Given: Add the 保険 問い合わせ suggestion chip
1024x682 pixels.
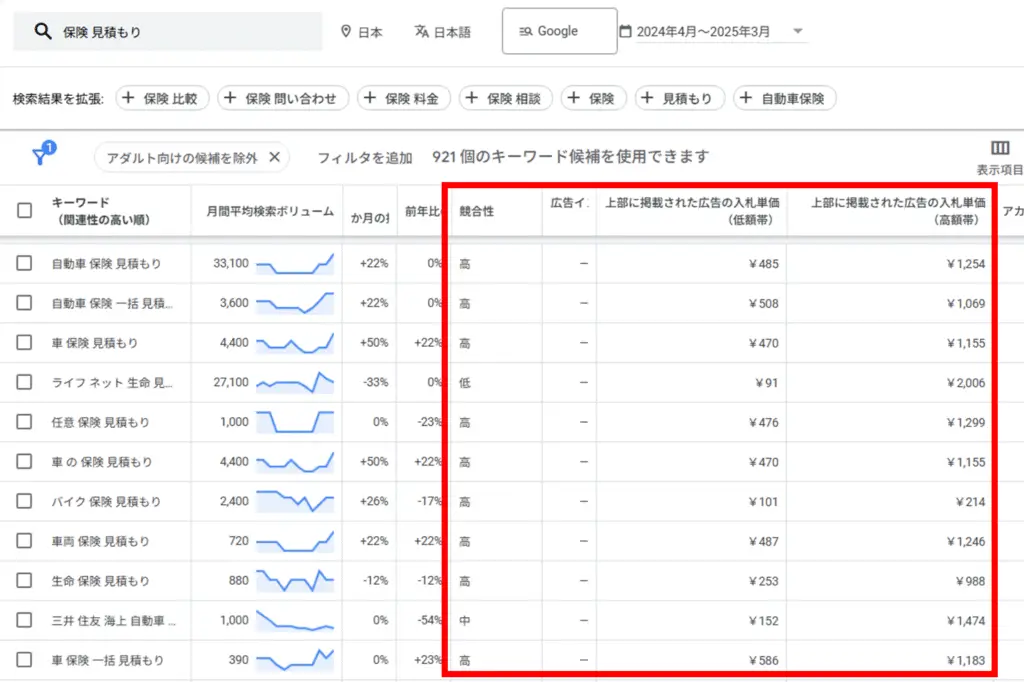Looking at the screenshot, I should click(283, 99).
